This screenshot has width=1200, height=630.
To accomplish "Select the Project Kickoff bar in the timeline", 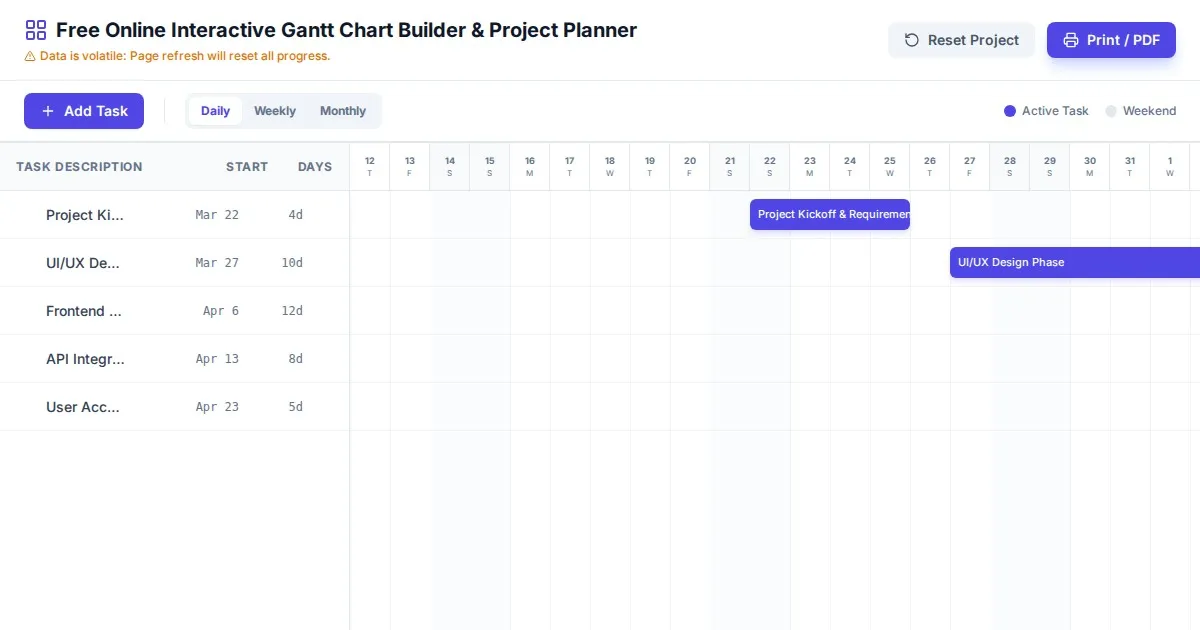I will (x=830, y=214).
